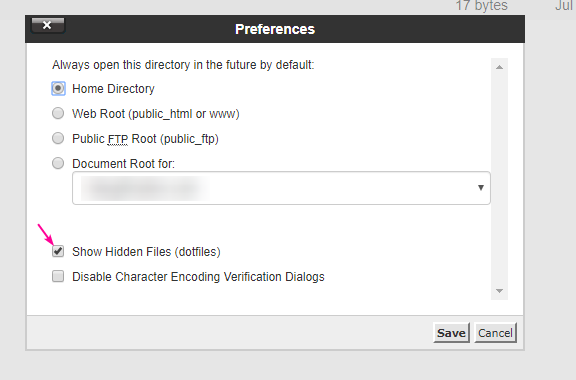The height and width of the screenshot is (380, 576).
Task: Click the Public FTP Root label
Action: point(145,139)
